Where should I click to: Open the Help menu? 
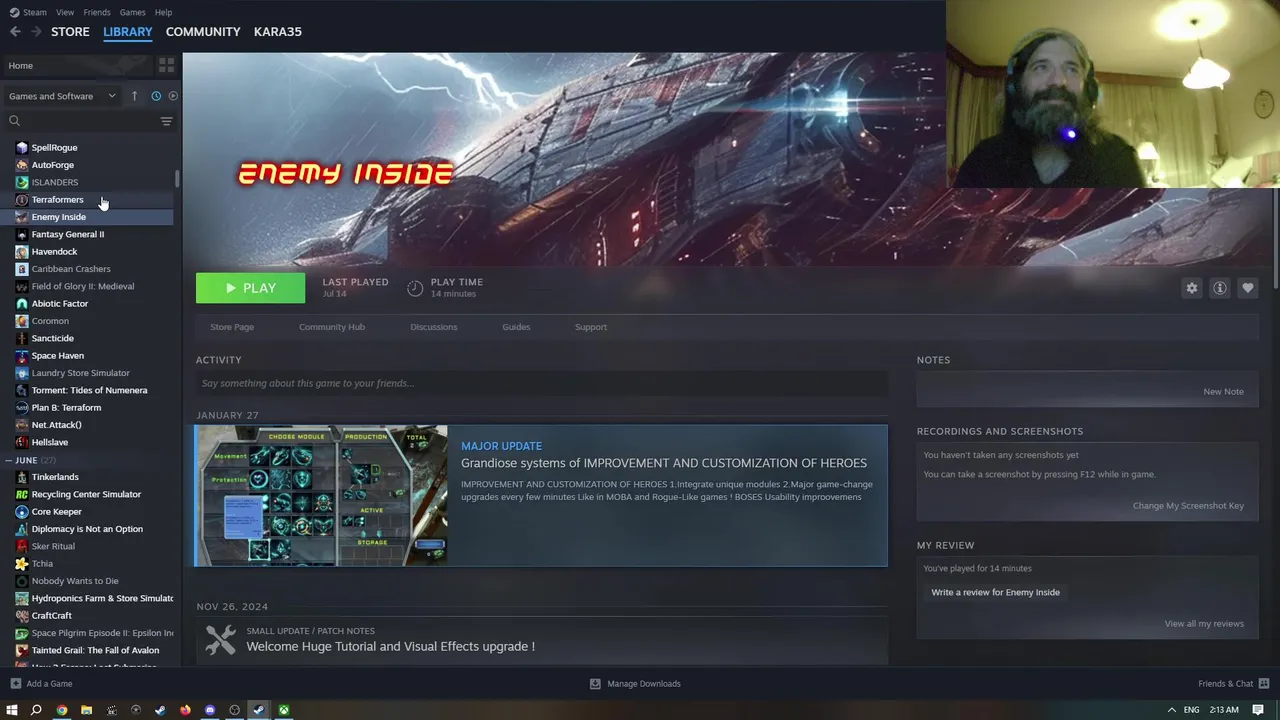click(x=163, y=12)
